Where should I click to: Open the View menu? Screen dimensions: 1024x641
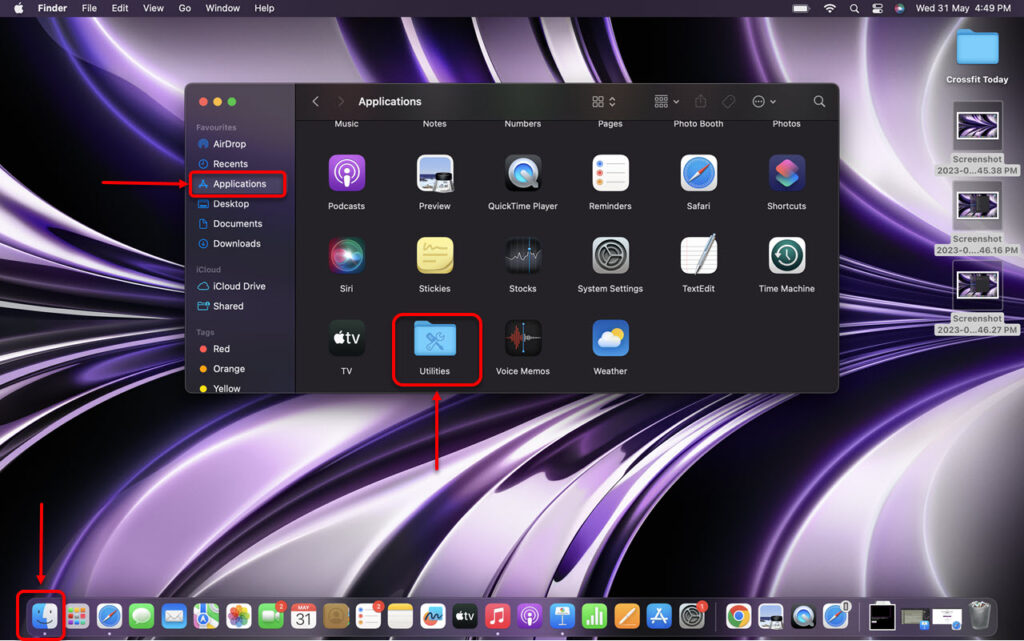coord(153,8)
